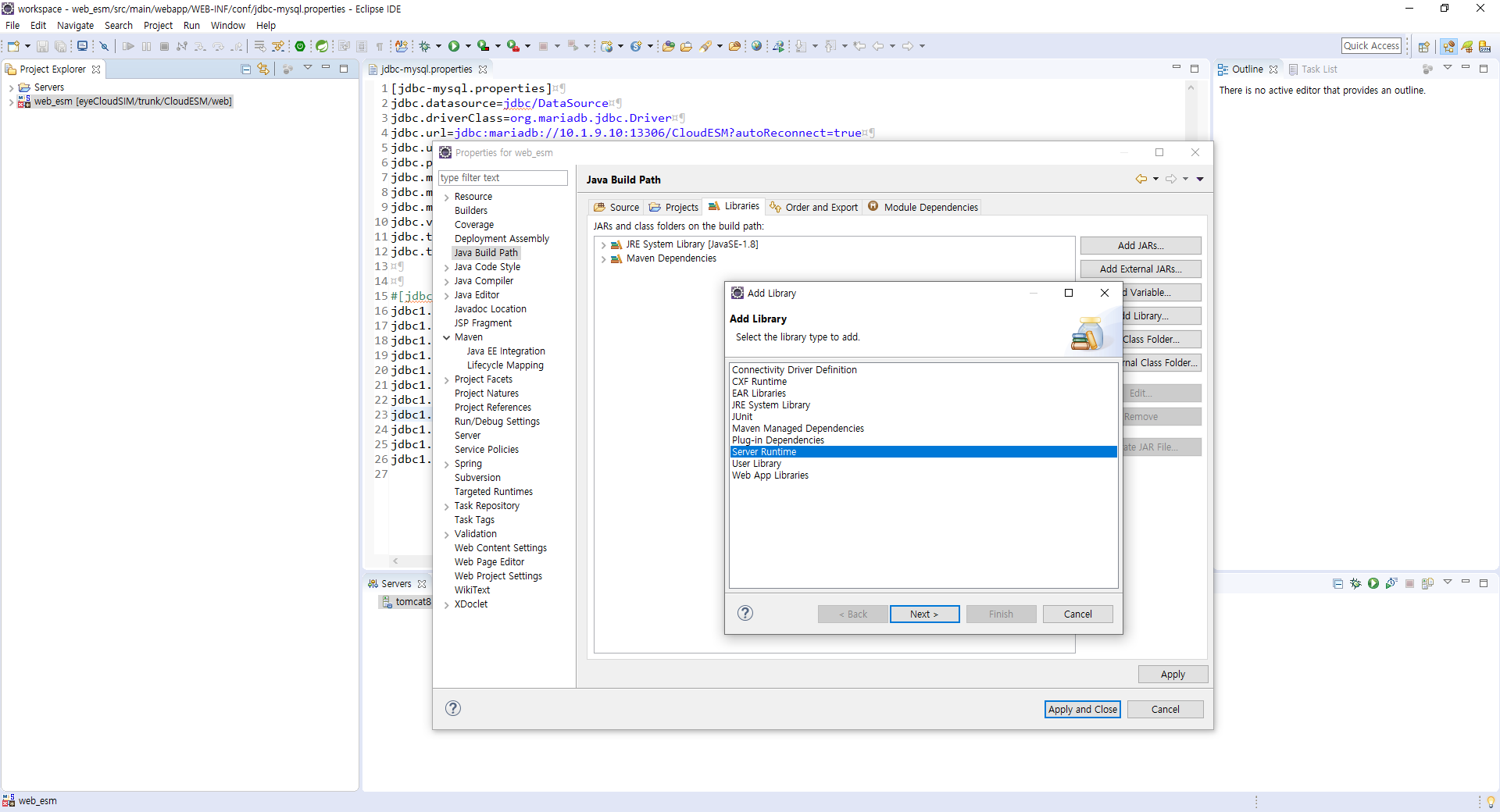Open the Navigate menu
This screenshot has height=812, width=1500.
[x=75, y=25]
